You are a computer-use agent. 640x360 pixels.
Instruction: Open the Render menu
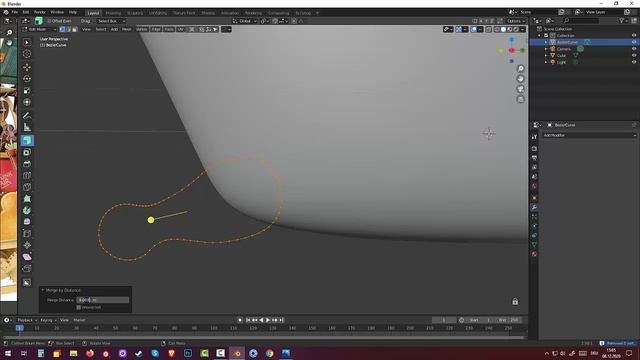click(40, 12)
